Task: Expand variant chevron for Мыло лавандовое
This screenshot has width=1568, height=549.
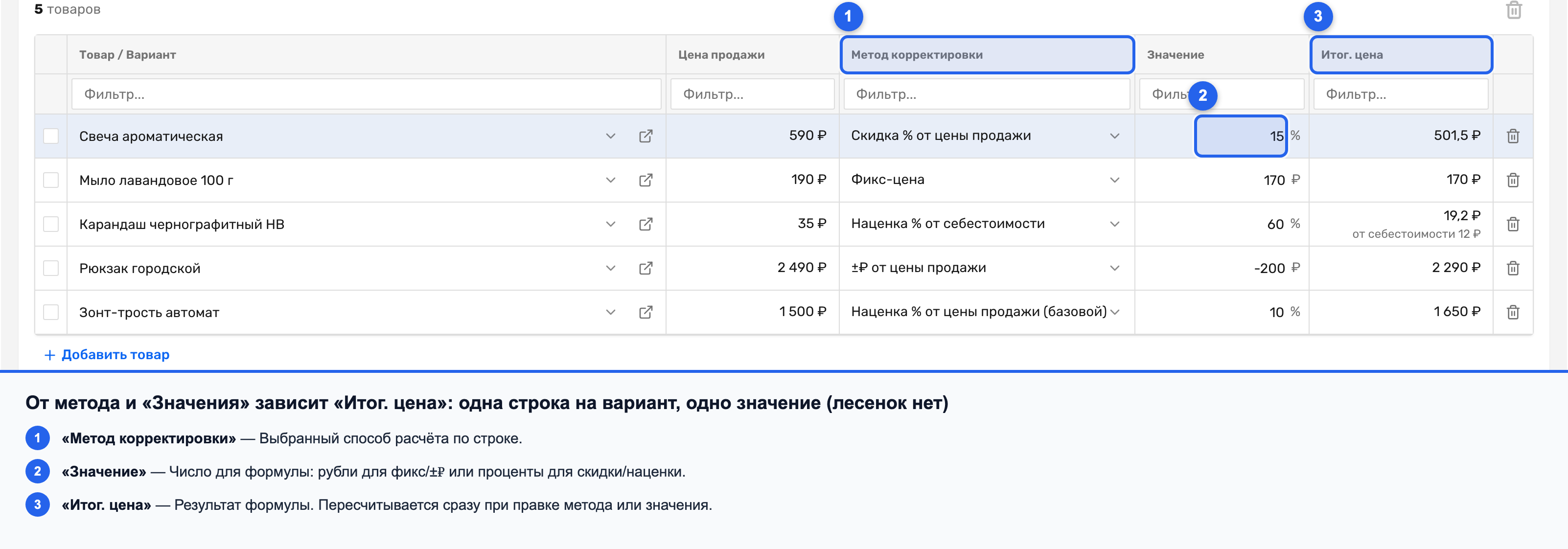Action: pyautogui.click(x=611, y=180)
